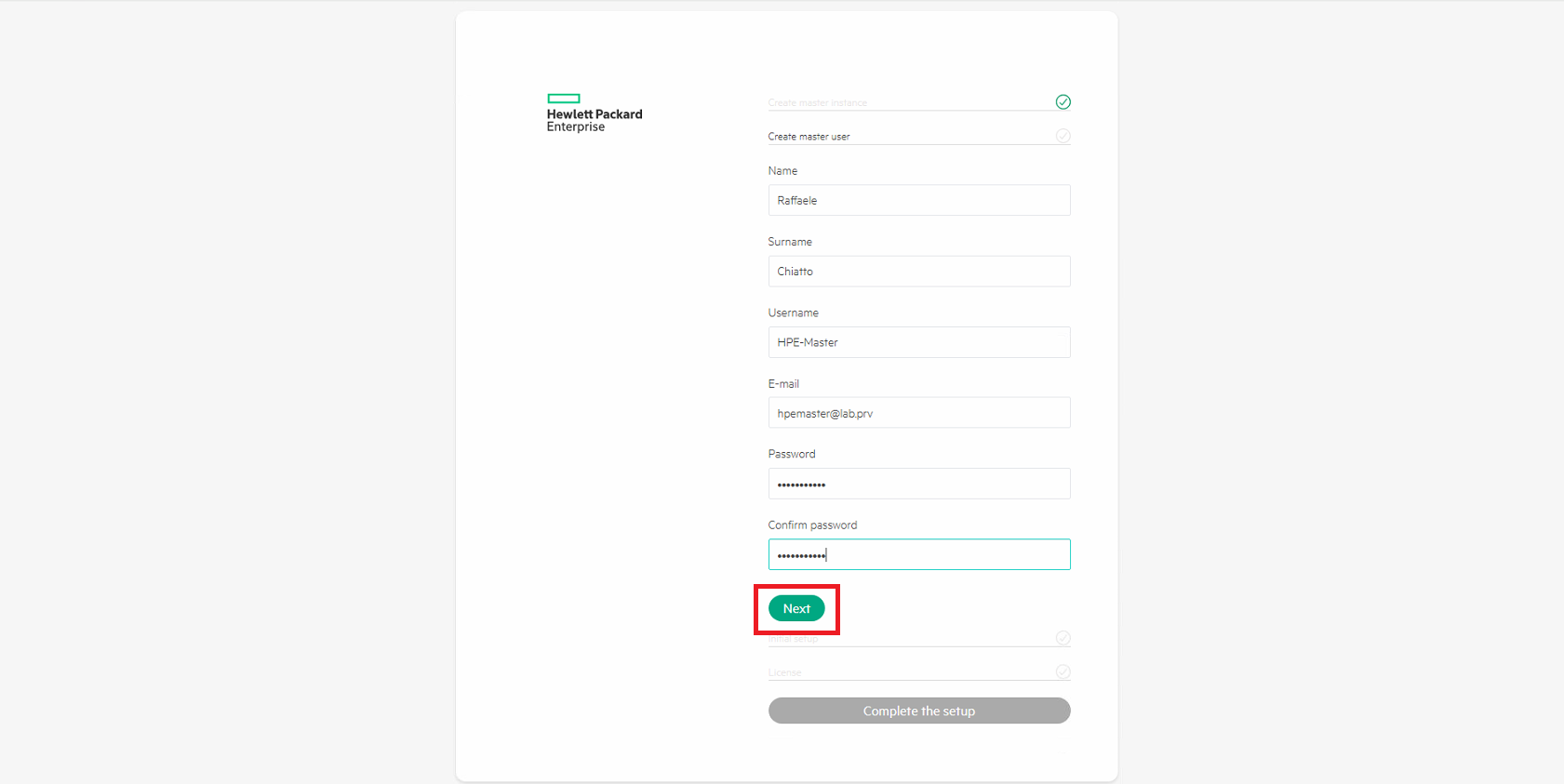The height and width of the screenshot is (784, 1564).
Task: Click the faded check icon beside License
Action: coord(1063,671)
